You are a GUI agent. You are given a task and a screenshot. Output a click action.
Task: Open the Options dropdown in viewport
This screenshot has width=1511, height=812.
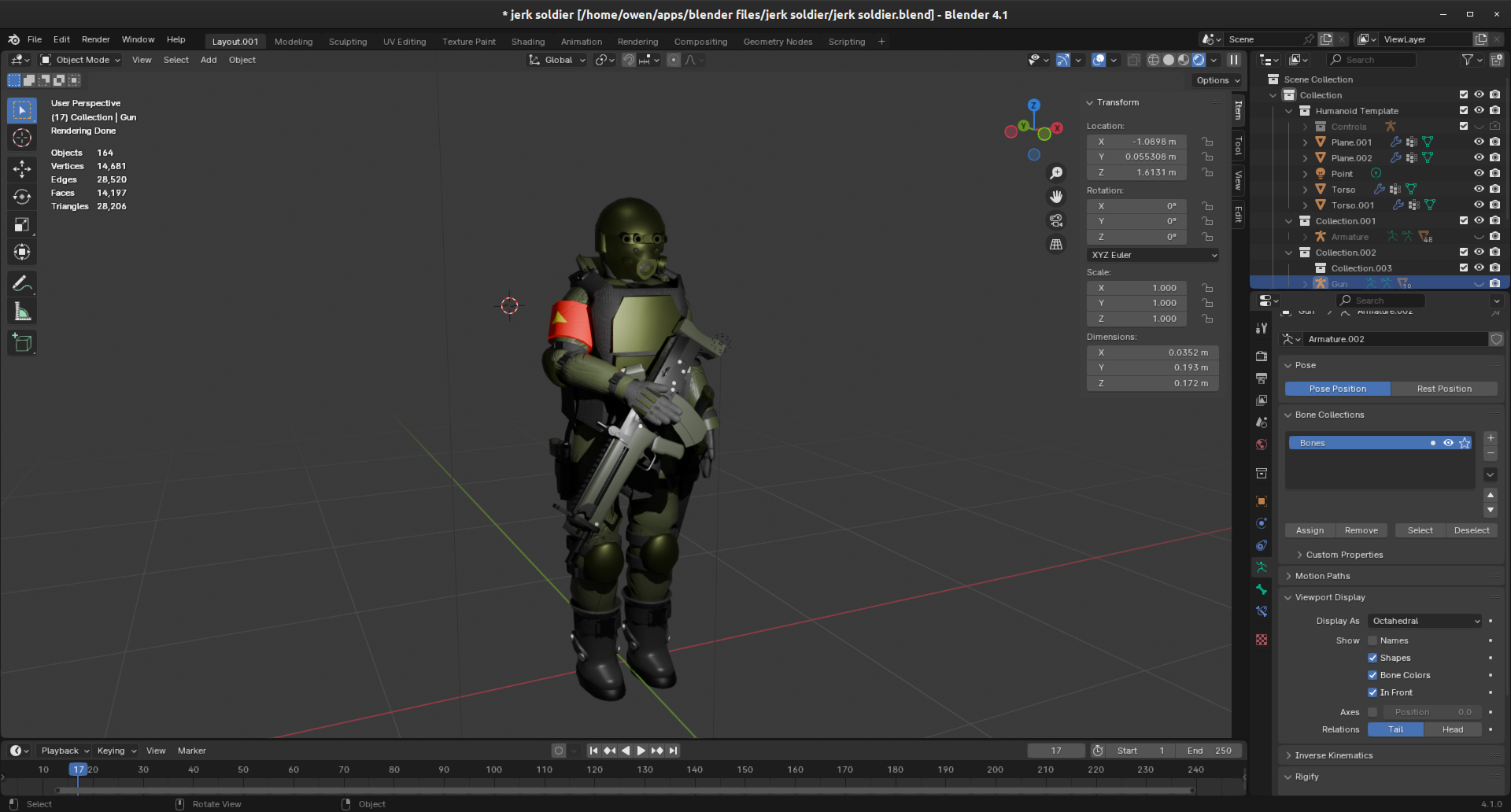tap(1217, 80)
